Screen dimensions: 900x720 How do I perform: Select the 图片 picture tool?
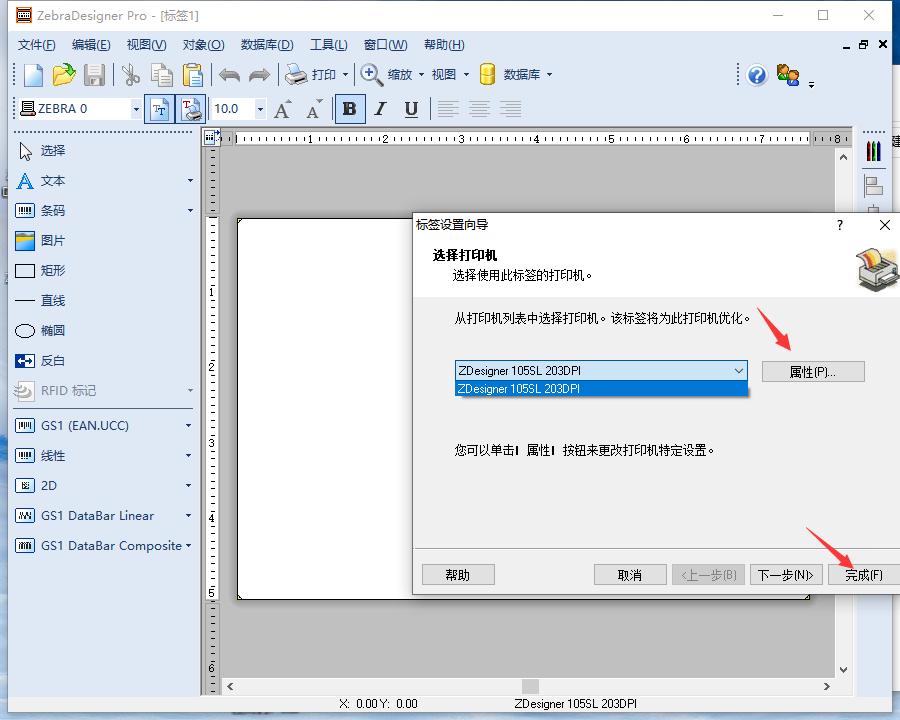52,241
